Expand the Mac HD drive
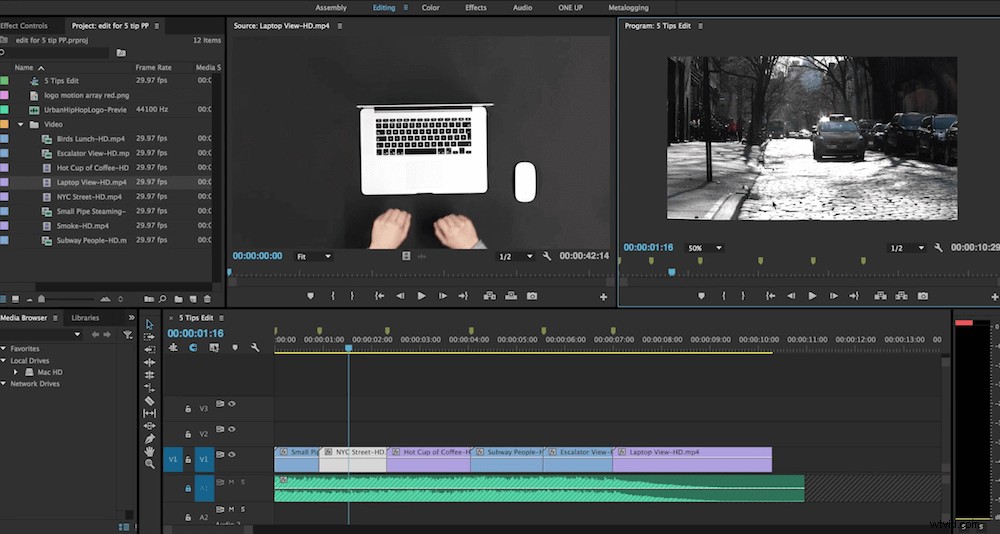 click(x=15, y=372)
